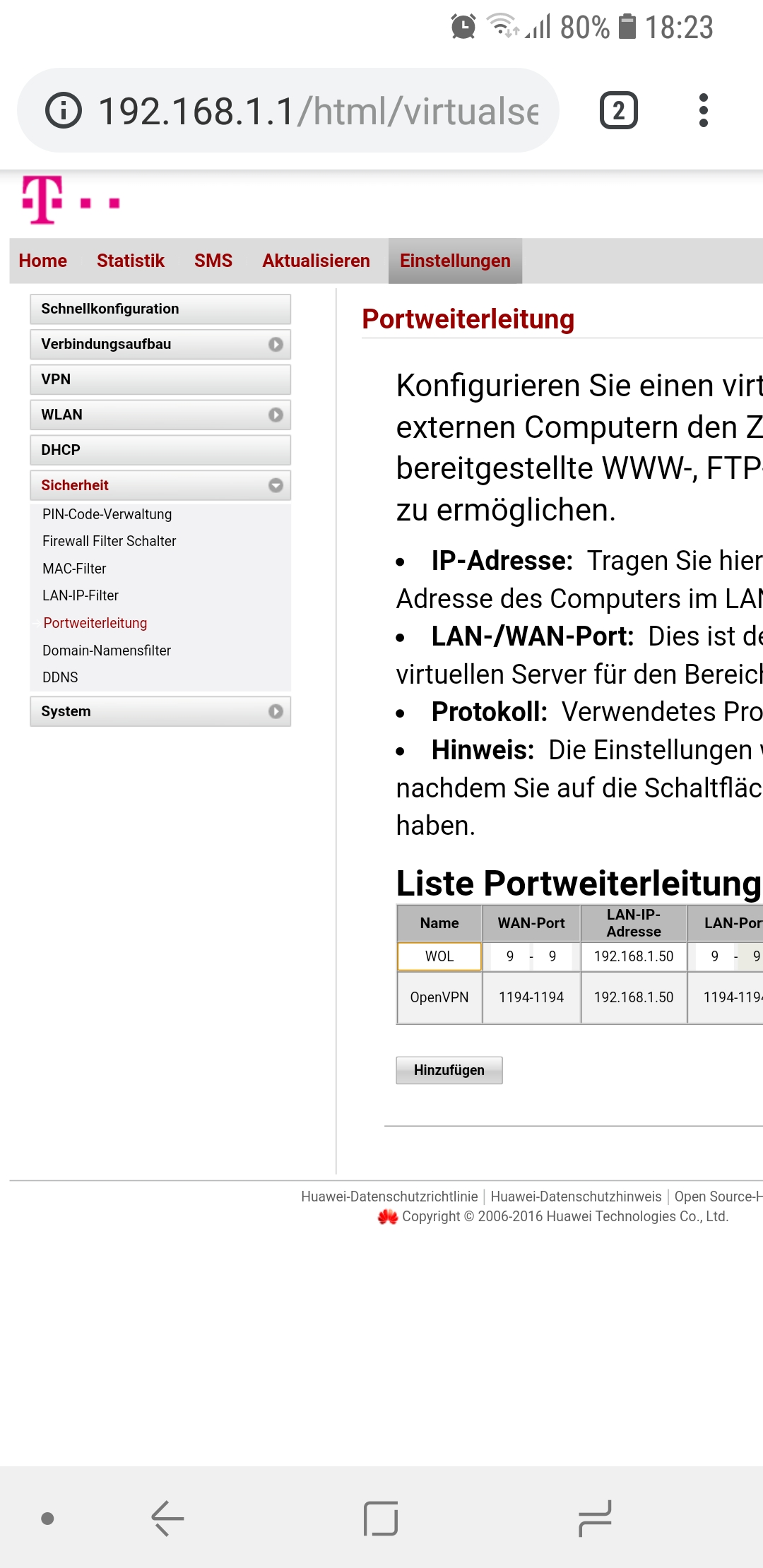Open Huawei-Datenschutzhinweis footer link
This screenshot has width=763, height=1568.
576,1196
